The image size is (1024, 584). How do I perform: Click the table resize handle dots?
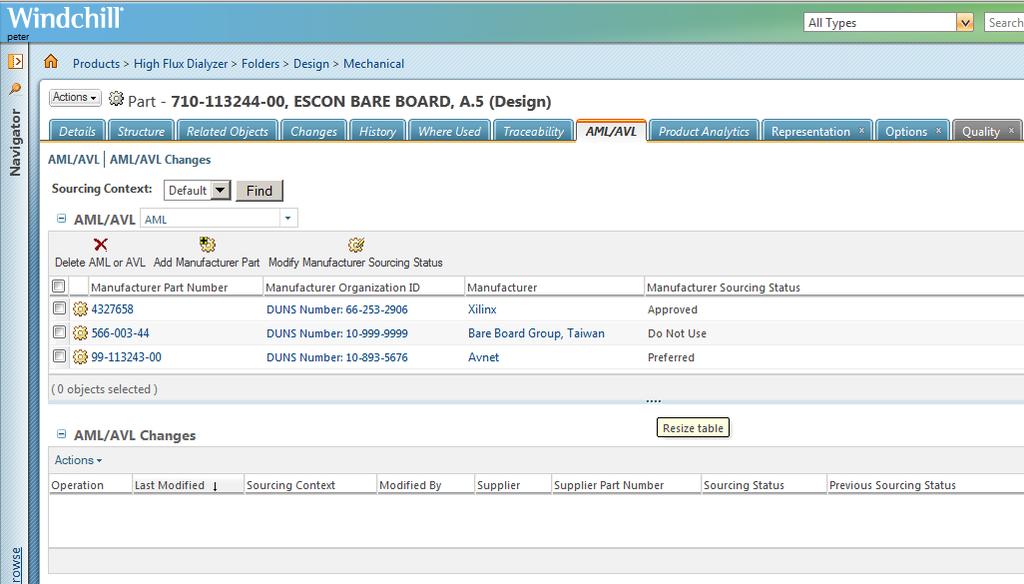(654, 400)
